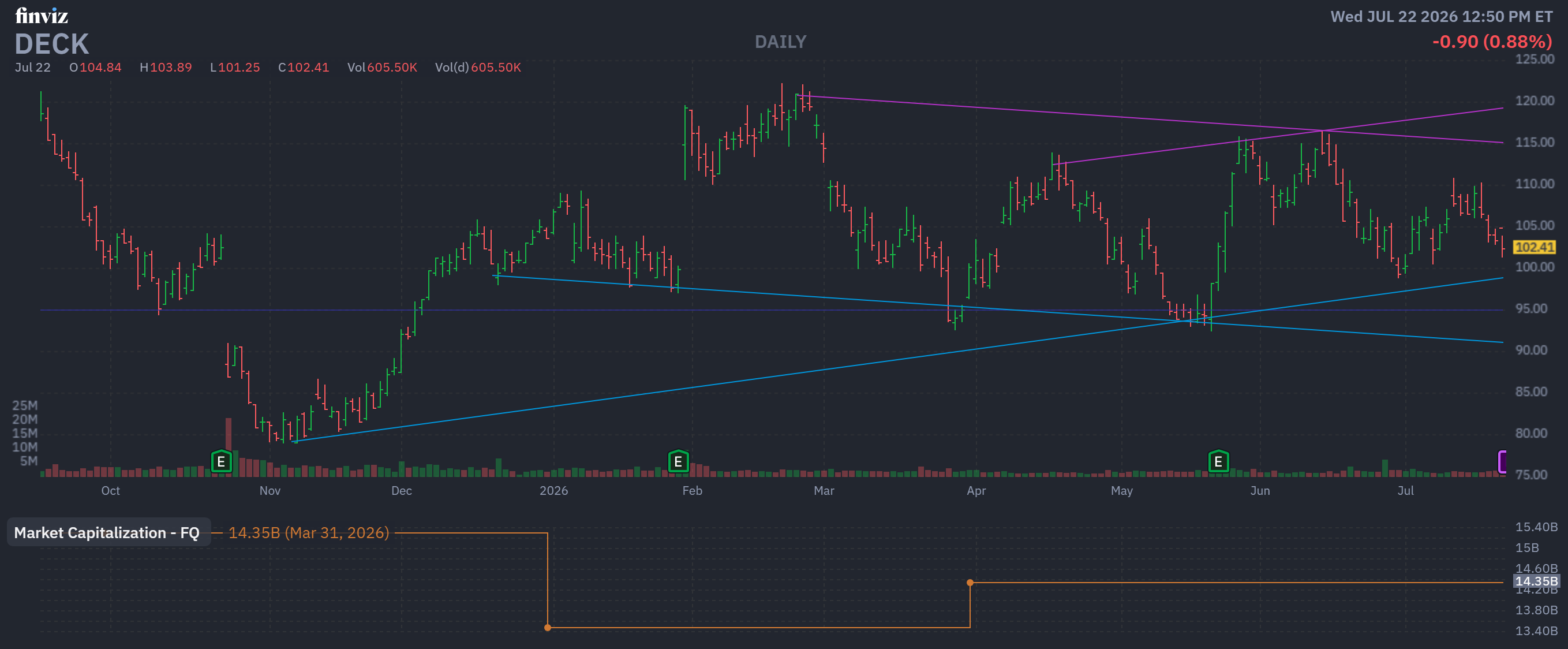Click the finviz logo
This screenshot has width=1568, height=649.
point(42,15)
